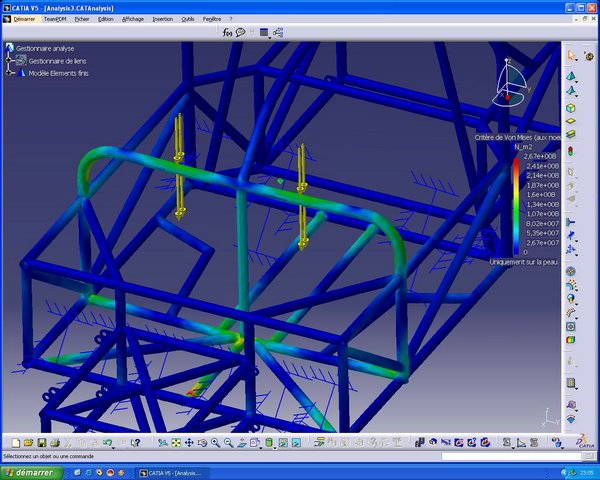Click the clamp restraint icon
The image size is (600, 480).
(571, 222)
